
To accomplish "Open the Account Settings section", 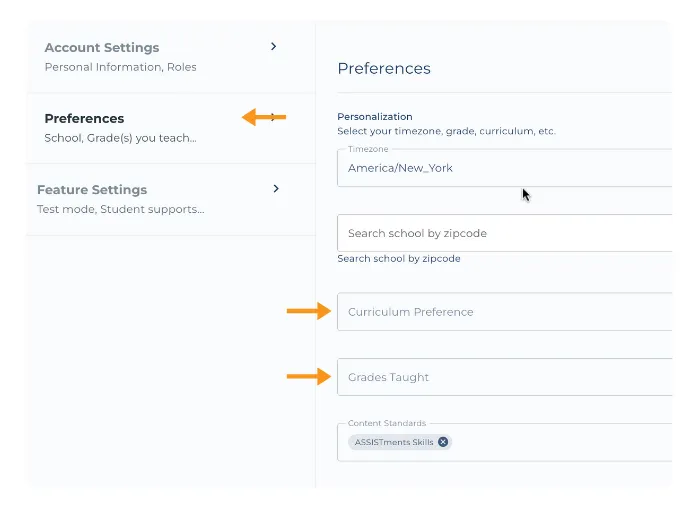I will pos(102,48).
